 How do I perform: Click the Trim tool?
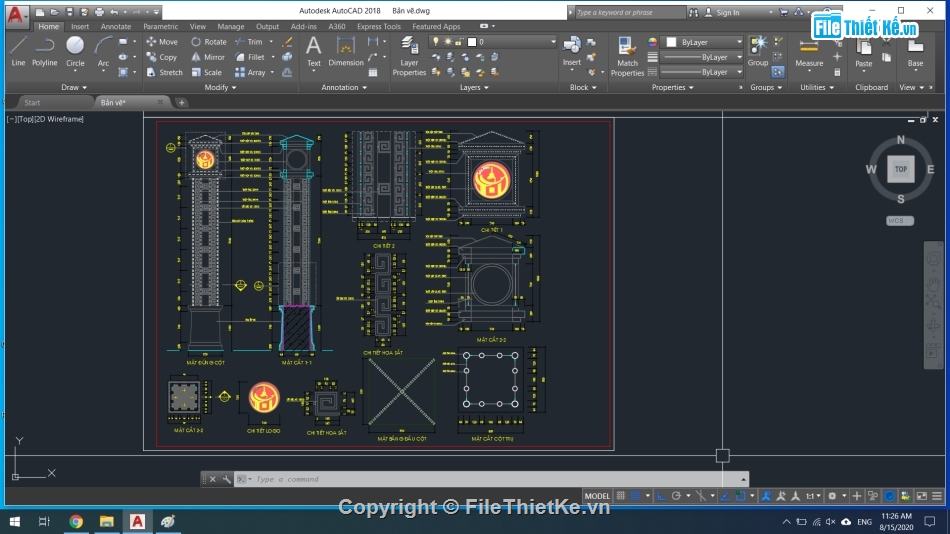[249, 42]
